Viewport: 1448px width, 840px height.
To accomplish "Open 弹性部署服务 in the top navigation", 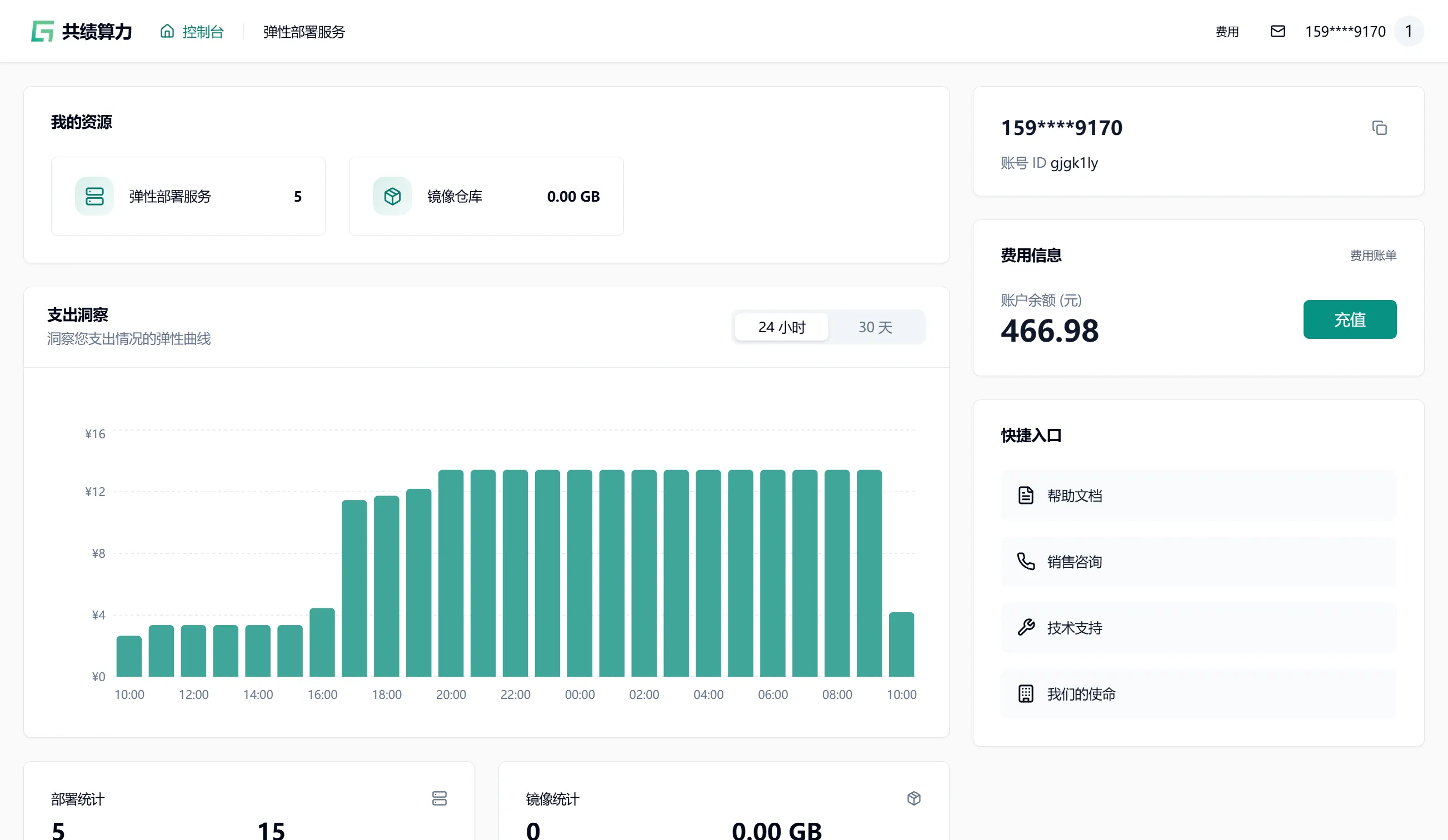I will pos(304,32).
